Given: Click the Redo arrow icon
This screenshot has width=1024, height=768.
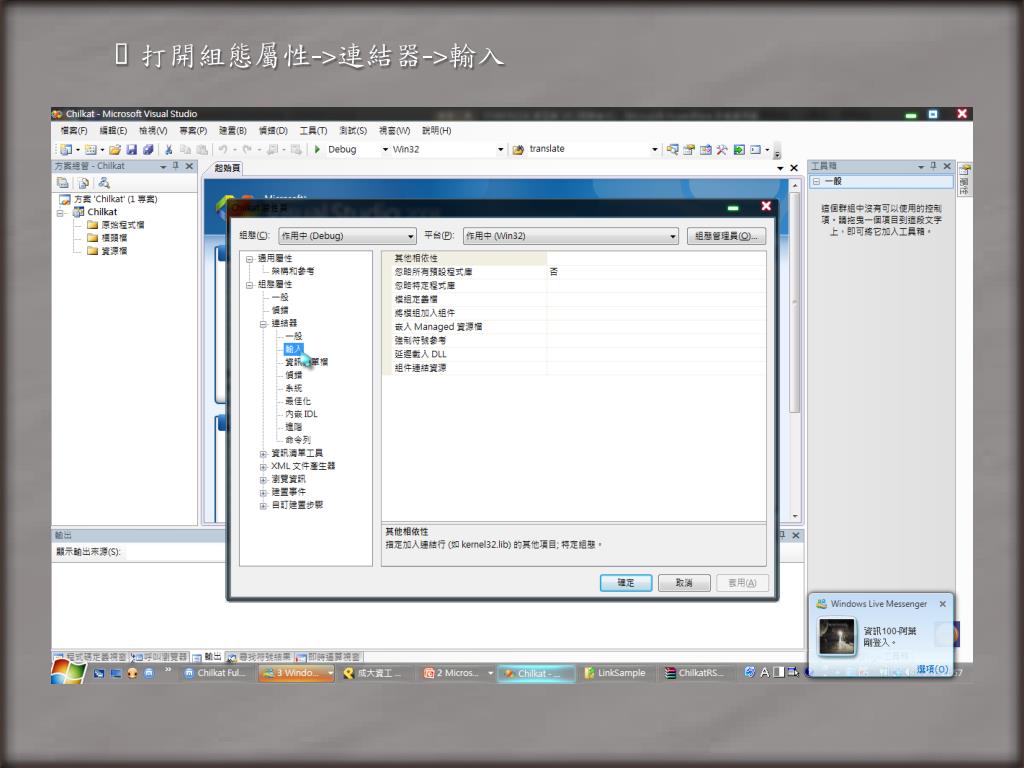Looking at the screenshot, I should click(x=247, y=150).
